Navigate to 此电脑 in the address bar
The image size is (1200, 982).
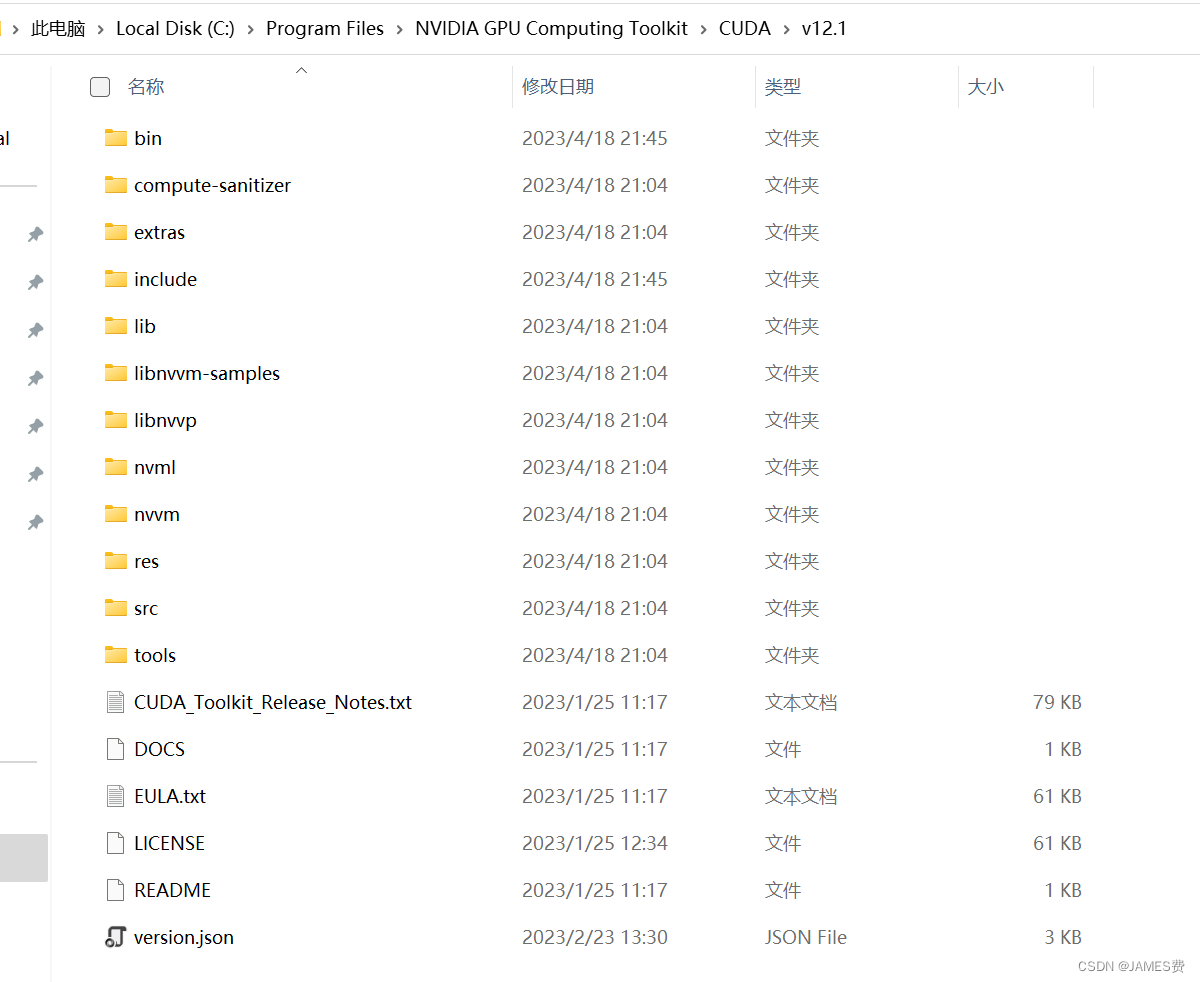tap(58, 28)
